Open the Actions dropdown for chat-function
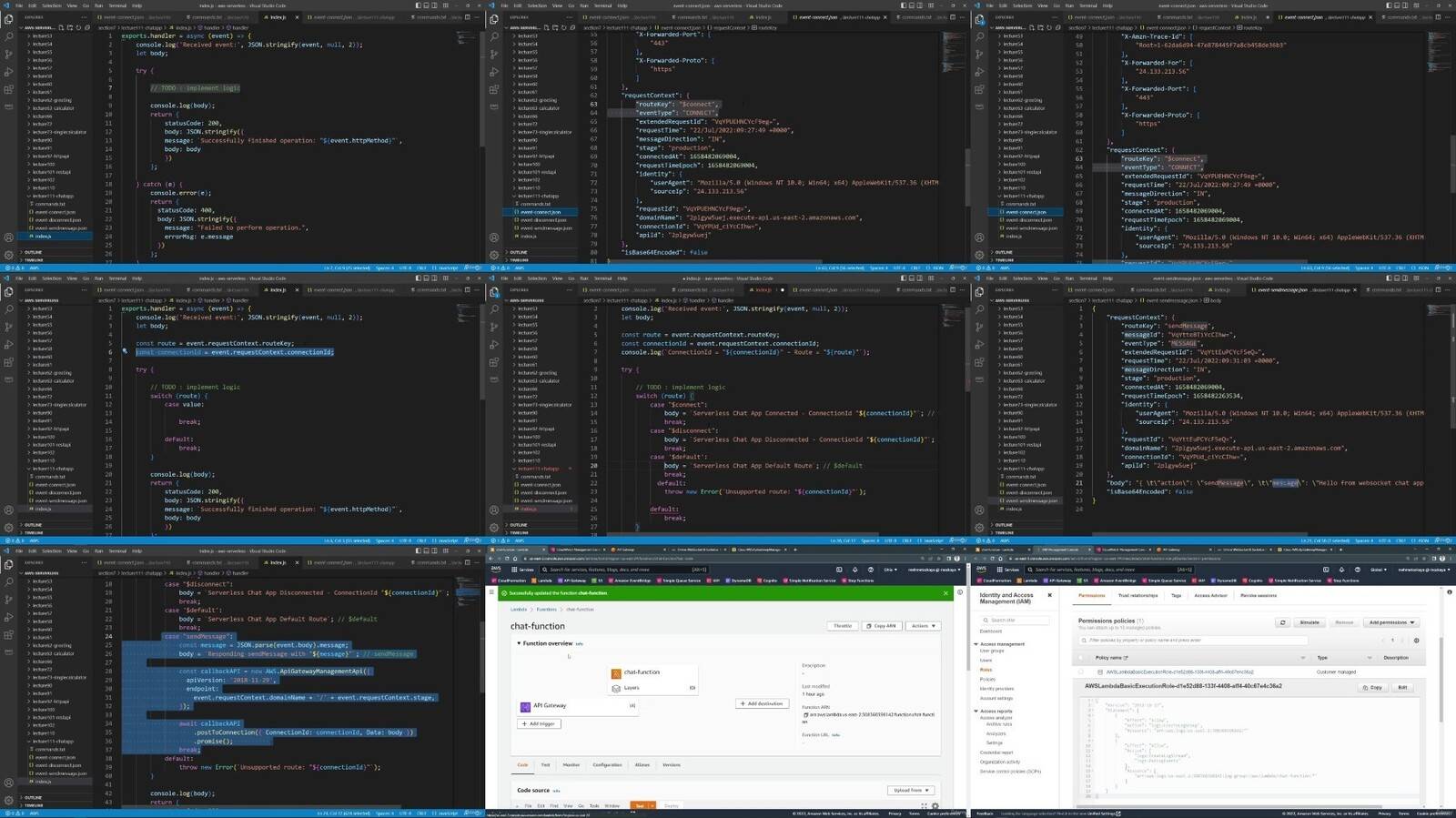 (x=922, y=626)
